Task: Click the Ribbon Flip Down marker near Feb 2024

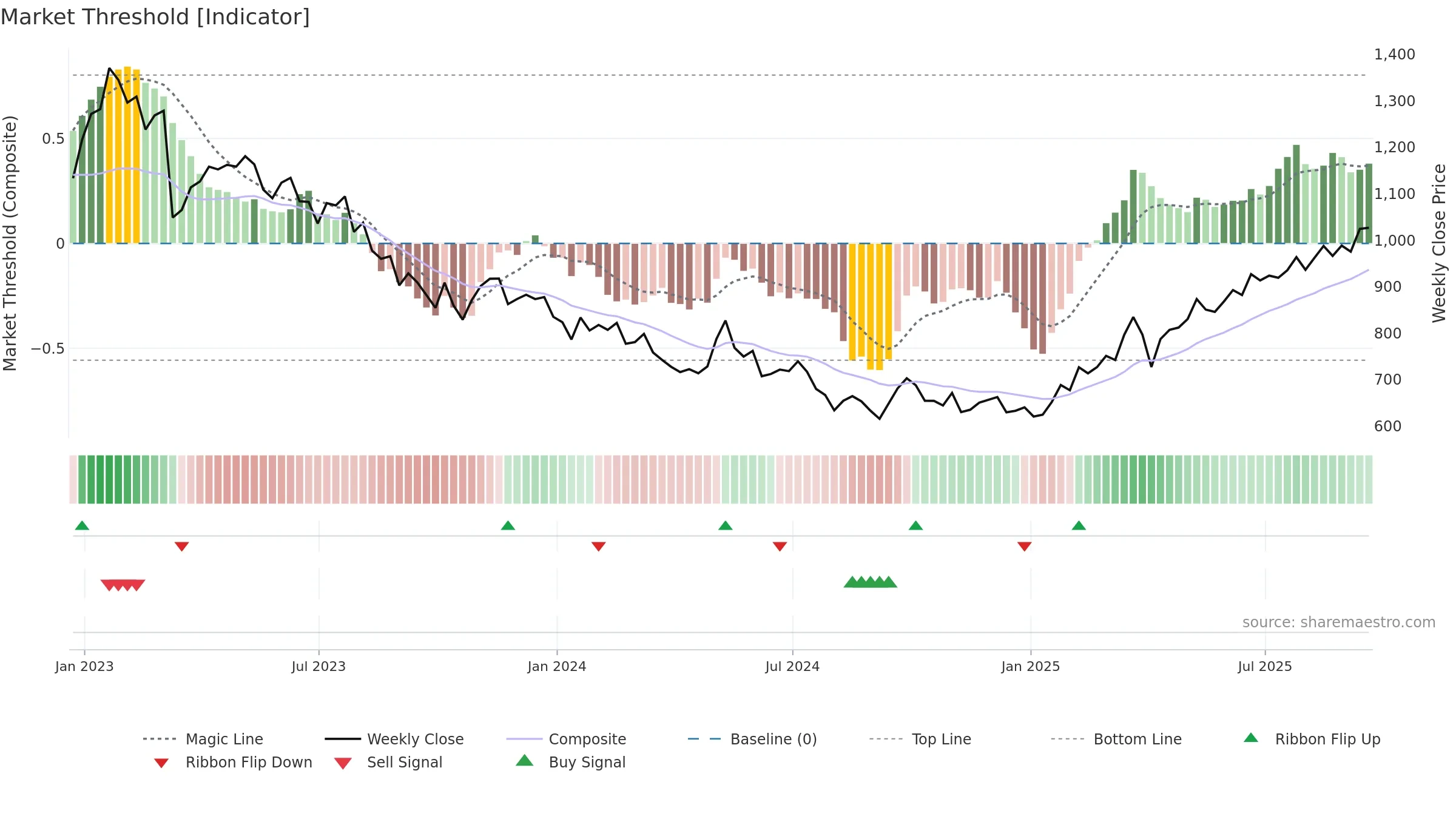Action: coord(598,547)
